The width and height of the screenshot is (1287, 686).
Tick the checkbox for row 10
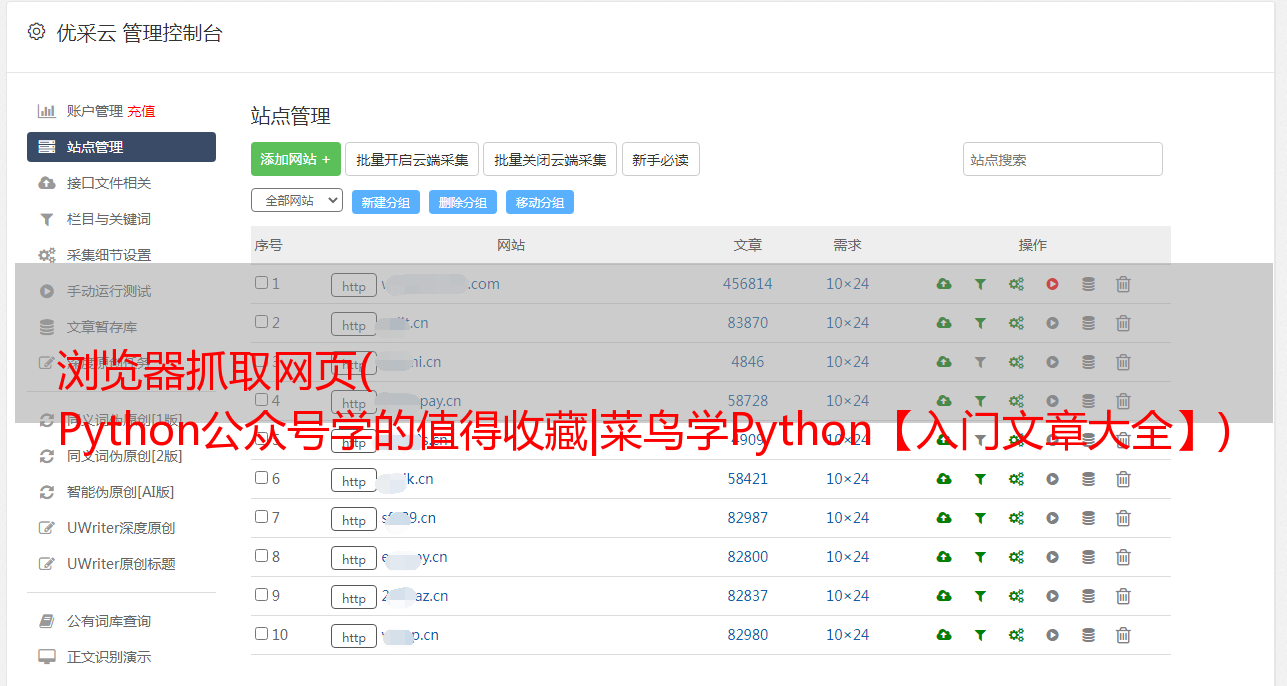click(261, 634)
